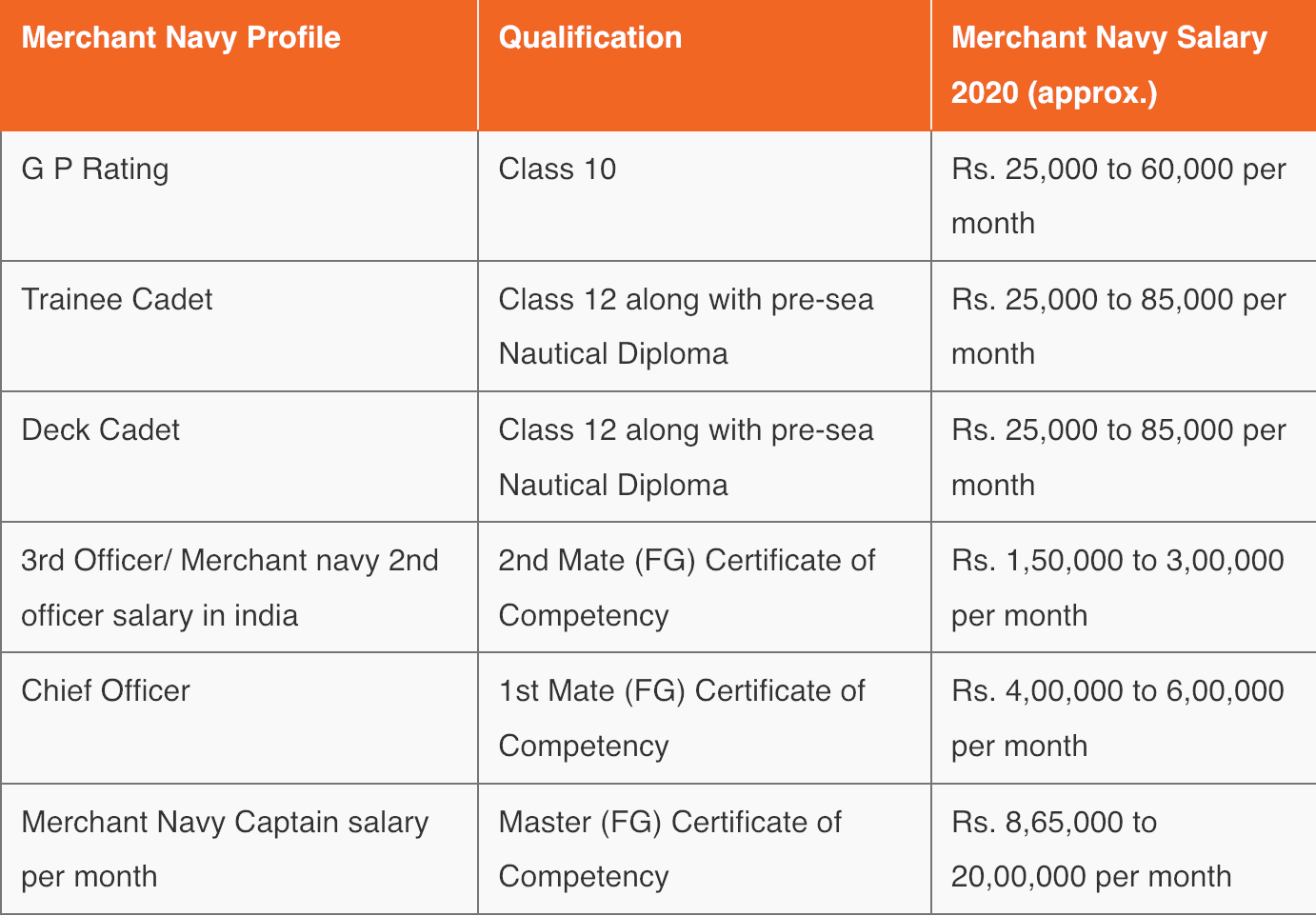Click the Qualification column header
This screenshot has height=916, width=1316.
pyautogui.click(x=705, y=65)
